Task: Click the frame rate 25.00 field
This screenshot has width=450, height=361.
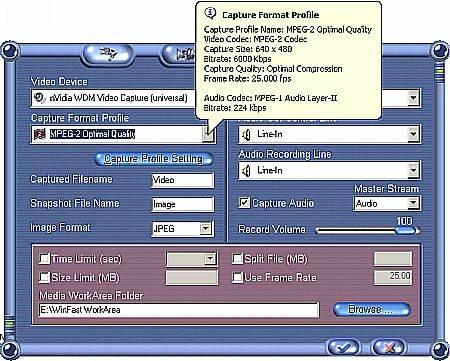Action: (393, 277)
